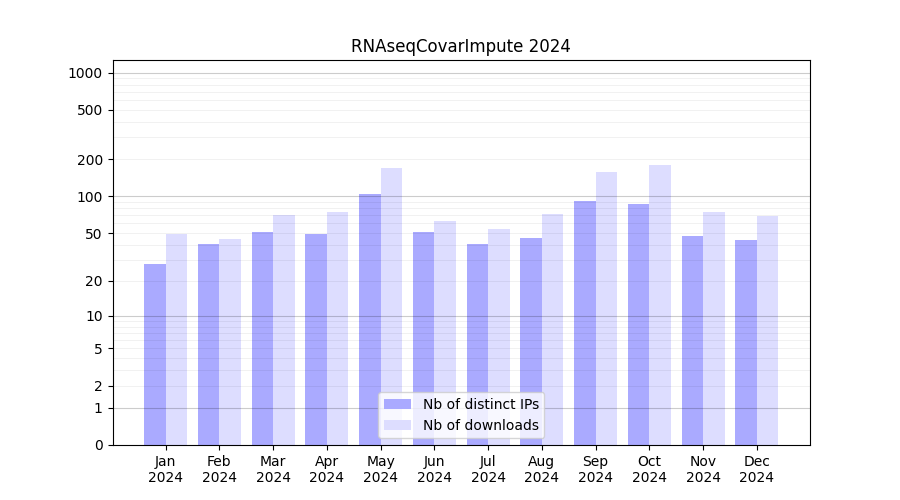The image size is (900, 500).
Task: Click the dark blue distinct IPs legend swatch
Action: [397, 404]
